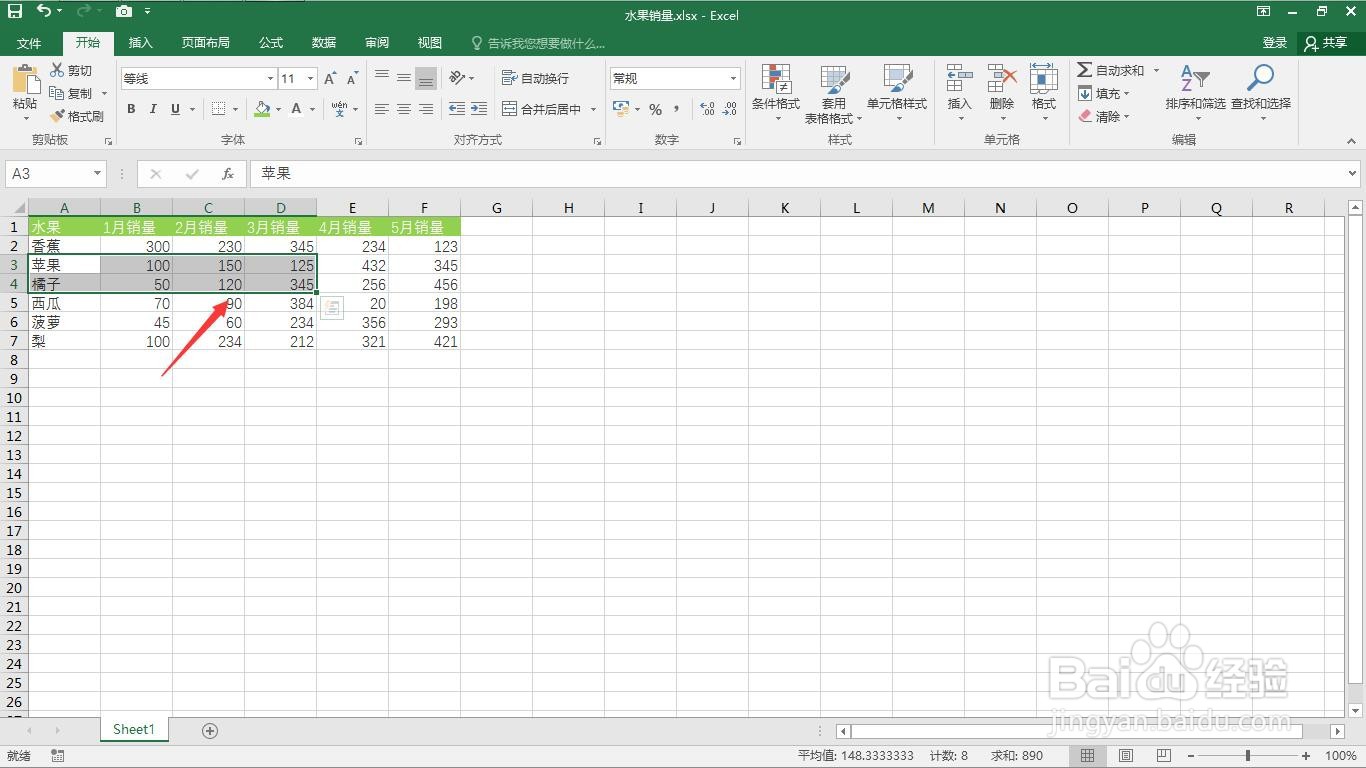
Task: Click the orientation text angle icon
Action: [457, 78]
